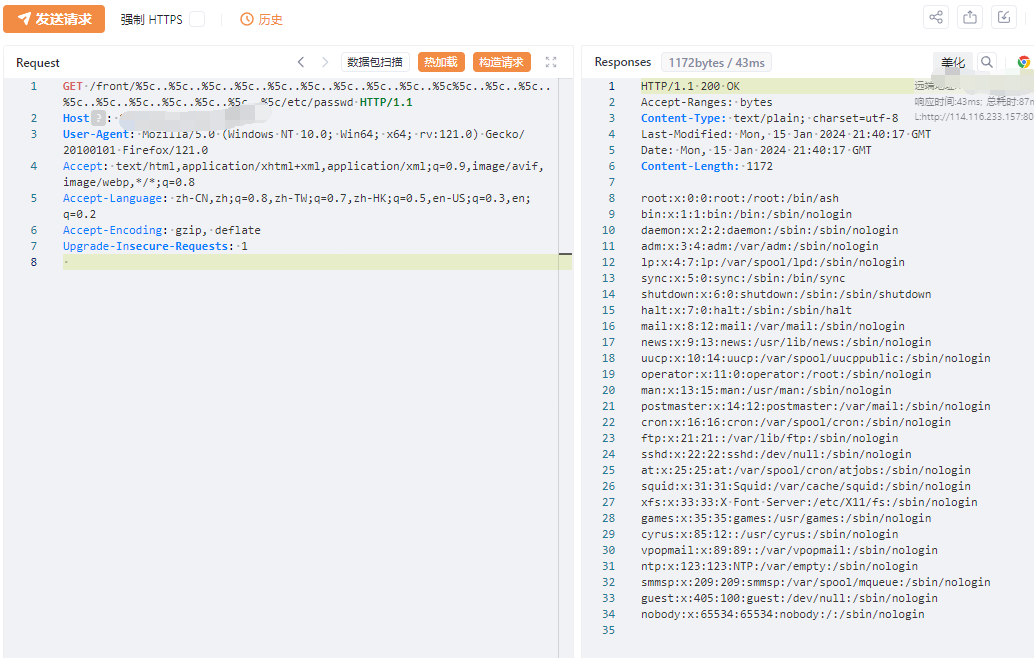Click the 美化 beautify response button
1034x658 pixels.
click(x=952, y=62)
